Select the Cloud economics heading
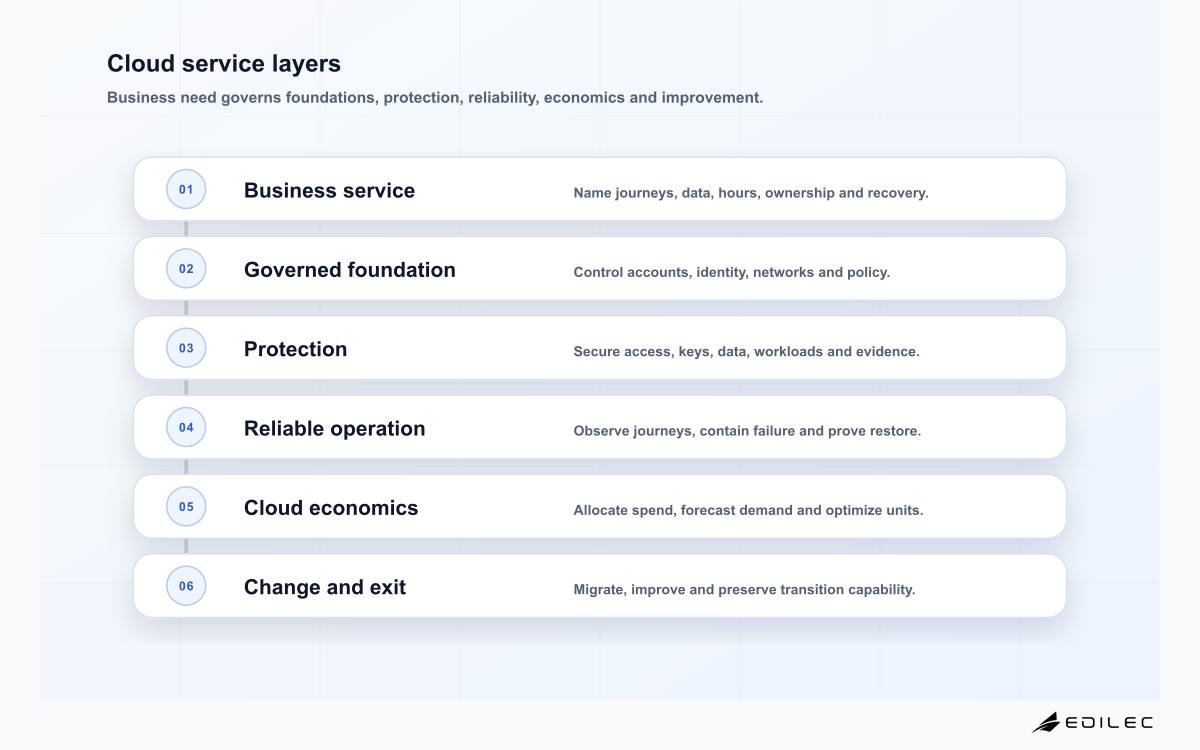 [331, 507]
